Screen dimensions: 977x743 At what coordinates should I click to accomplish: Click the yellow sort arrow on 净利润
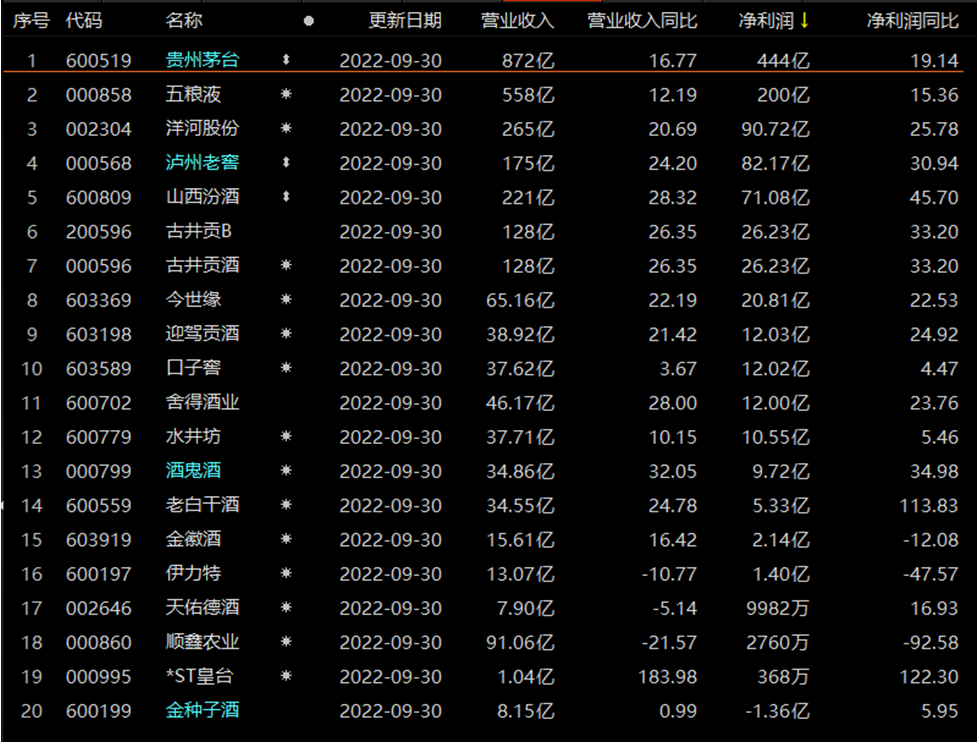pyautogui.click(x=804, y=21)
